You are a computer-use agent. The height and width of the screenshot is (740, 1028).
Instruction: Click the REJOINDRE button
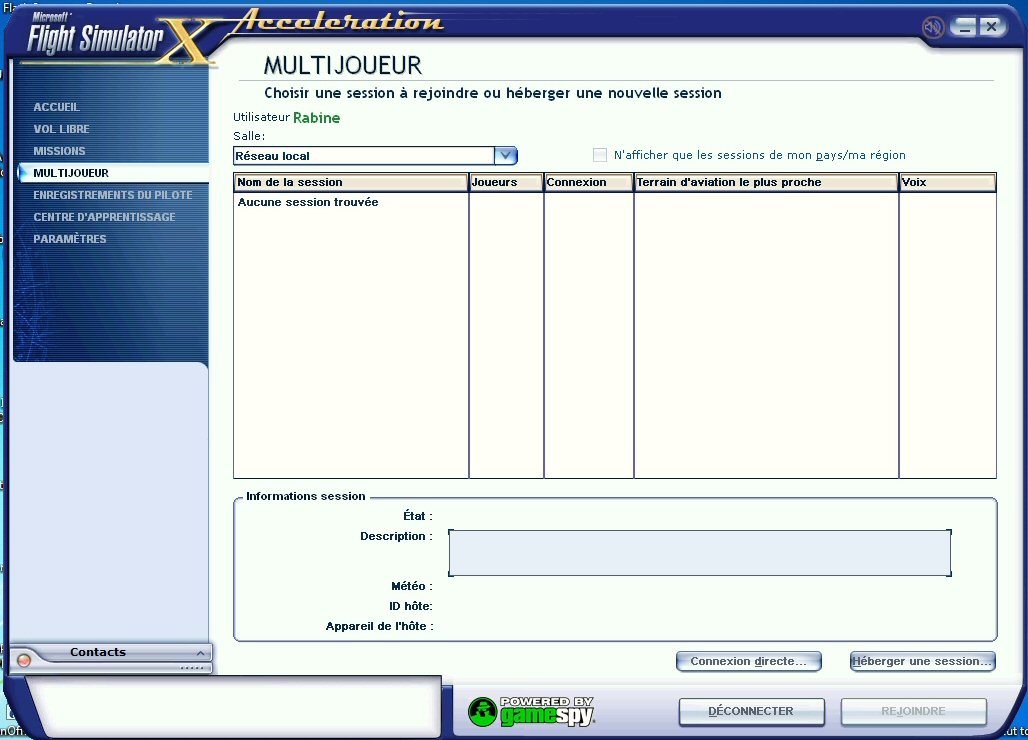(x=913, y=711)
